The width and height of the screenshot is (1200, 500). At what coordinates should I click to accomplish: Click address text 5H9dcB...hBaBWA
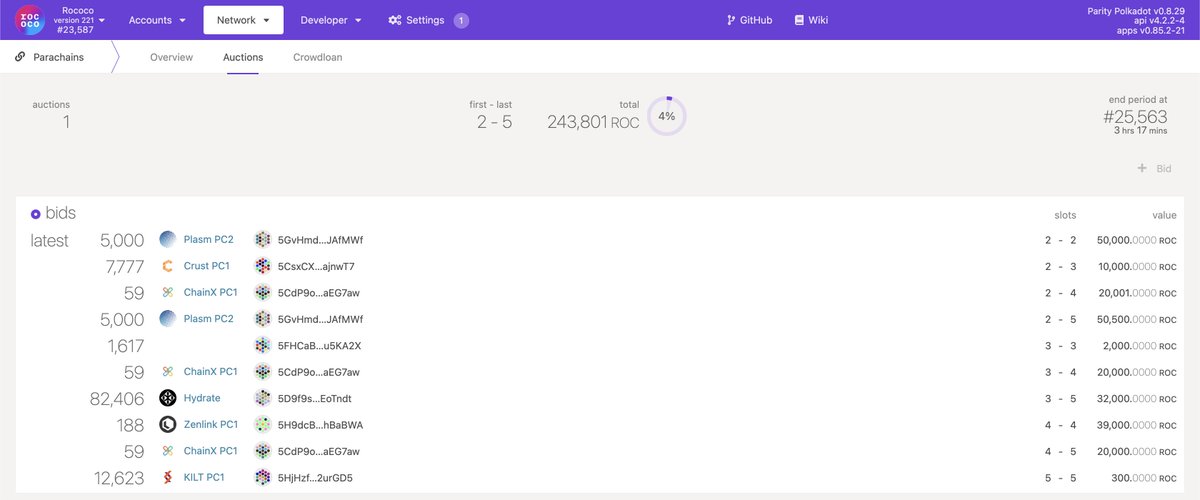(320, 425)
